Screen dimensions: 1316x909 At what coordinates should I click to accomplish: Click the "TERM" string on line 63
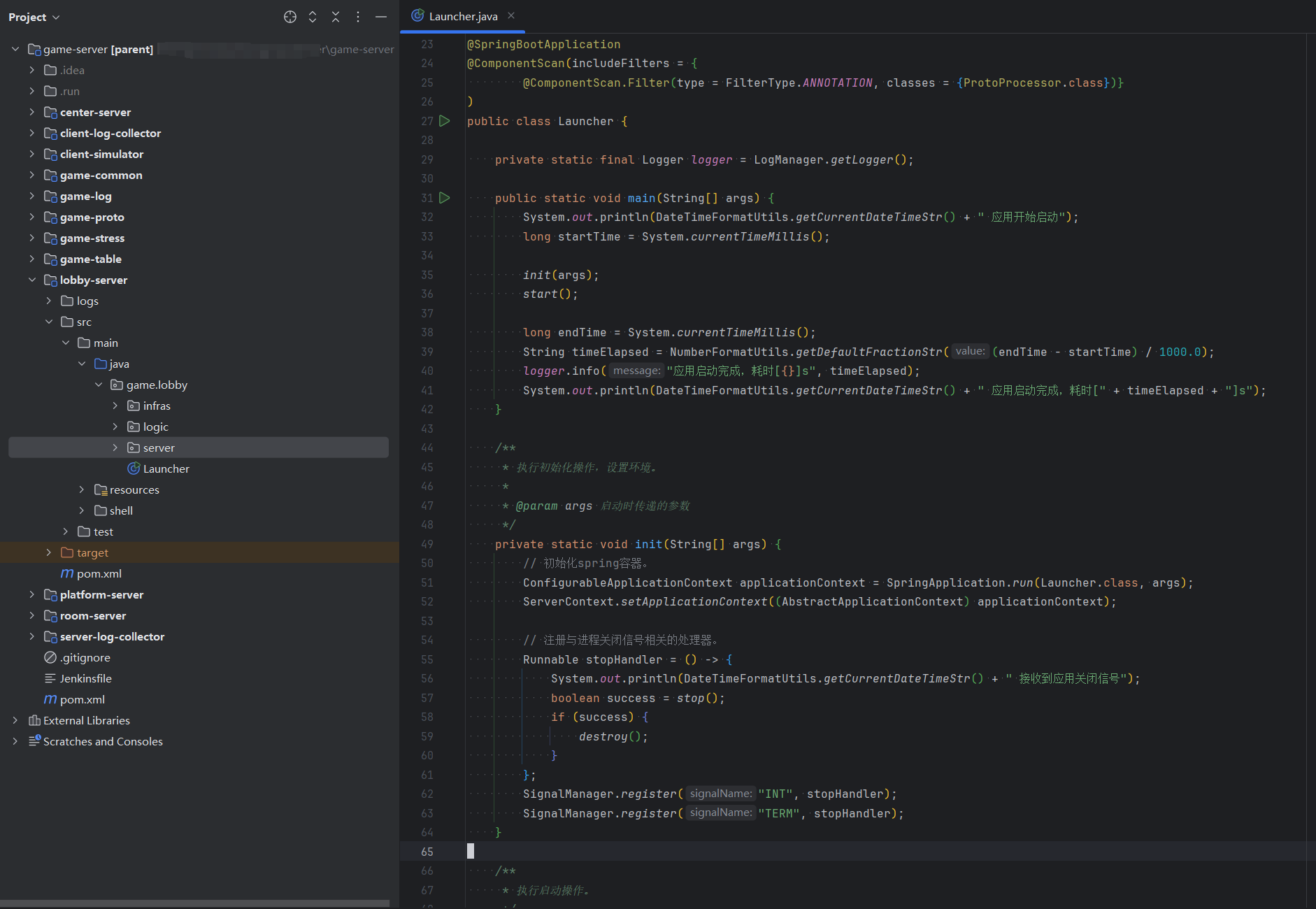coord(779,813)
